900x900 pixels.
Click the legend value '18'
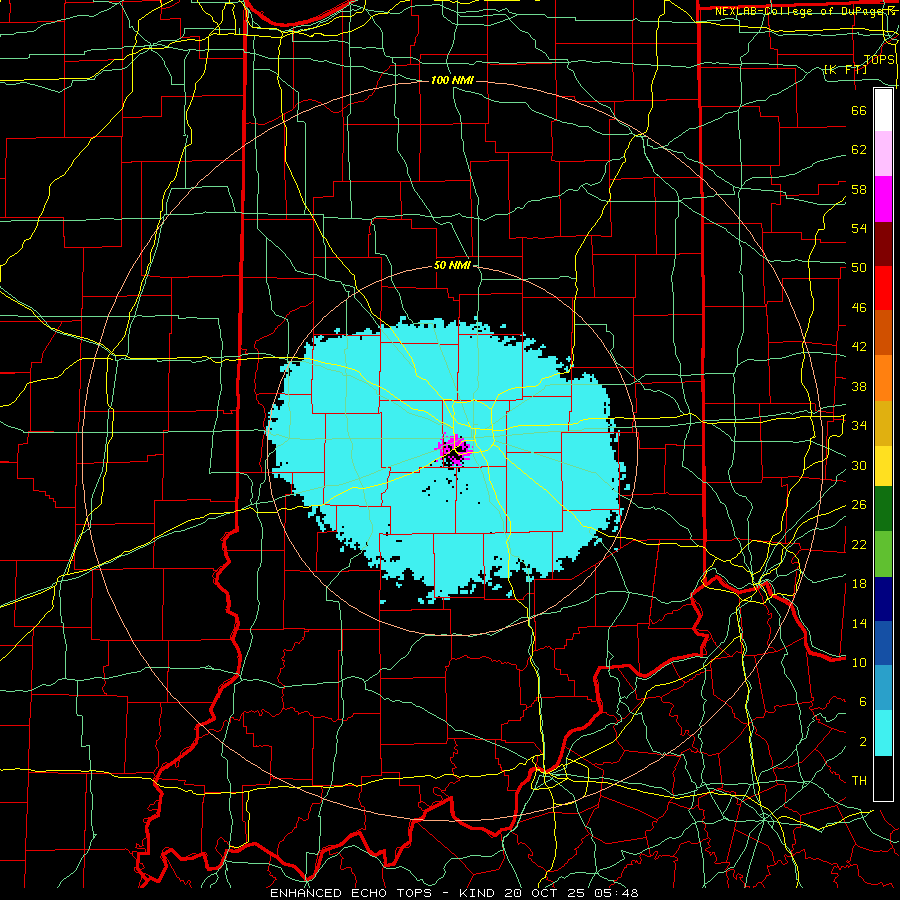point(859,584)
